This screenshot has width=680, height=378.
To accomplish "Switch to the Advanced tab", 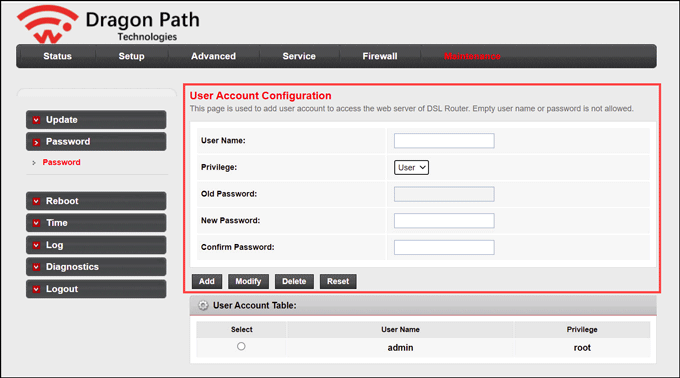I will 213,56.
